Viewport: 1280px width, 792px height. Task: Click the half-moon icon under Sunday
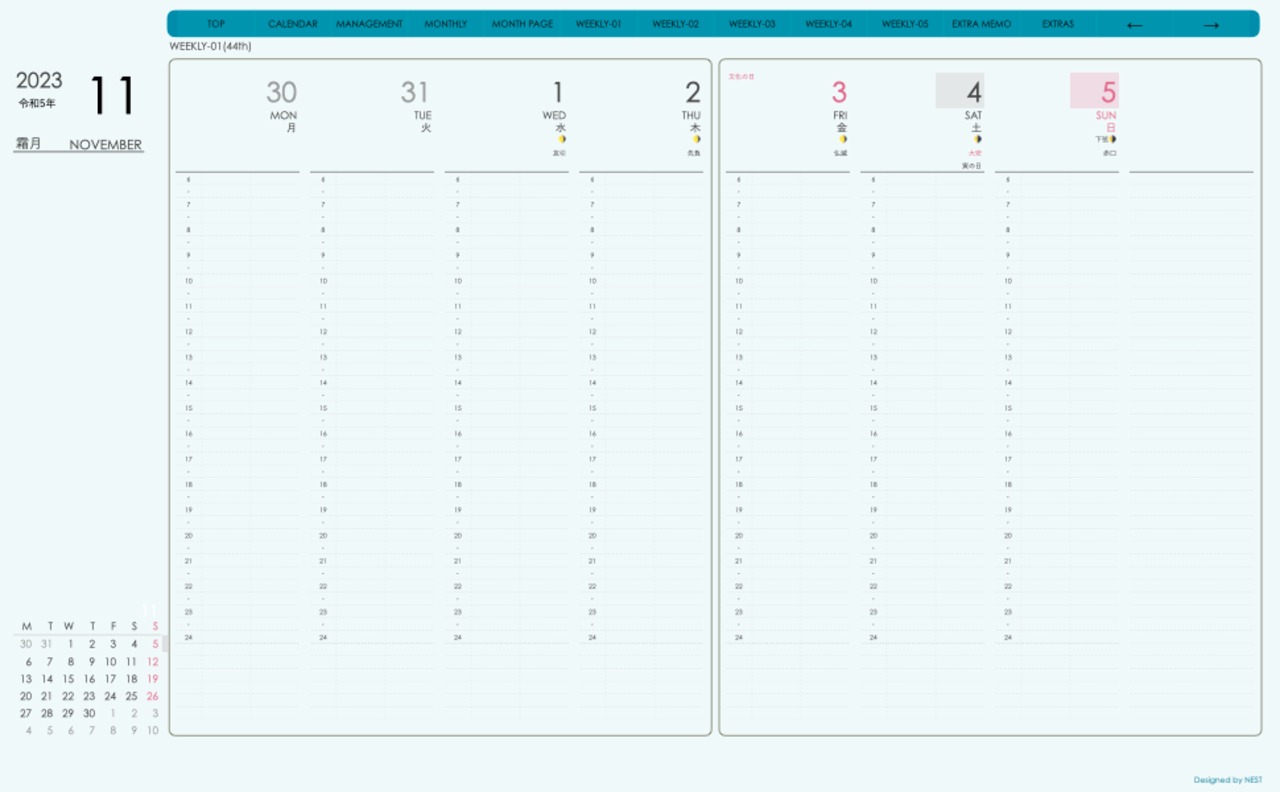[1112, 139]
